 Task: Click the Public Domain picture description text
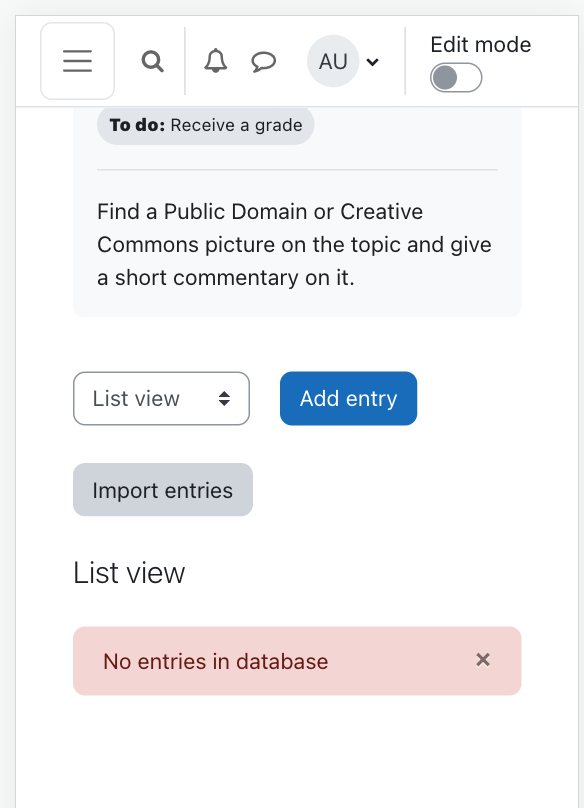294,245
